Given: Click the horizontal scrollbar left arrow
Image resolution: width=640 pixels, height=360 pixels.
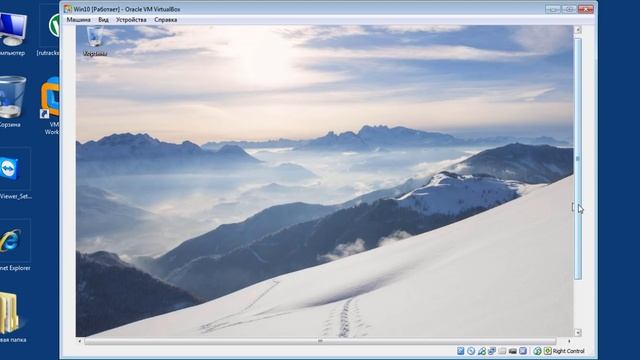Looking at the screenshot, I should [80, 341].
